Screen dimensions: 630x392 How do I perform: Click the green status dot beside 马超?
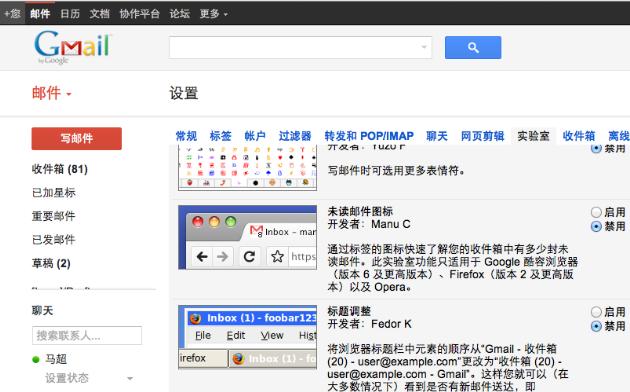point(36,359)
